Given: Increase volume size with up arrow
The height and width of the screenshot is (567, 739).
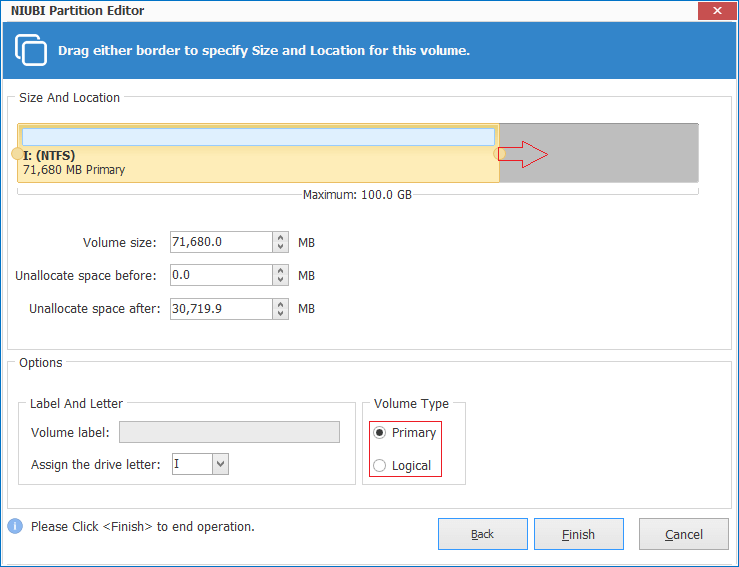Looking at the screenshot, I should pos(281,237).
